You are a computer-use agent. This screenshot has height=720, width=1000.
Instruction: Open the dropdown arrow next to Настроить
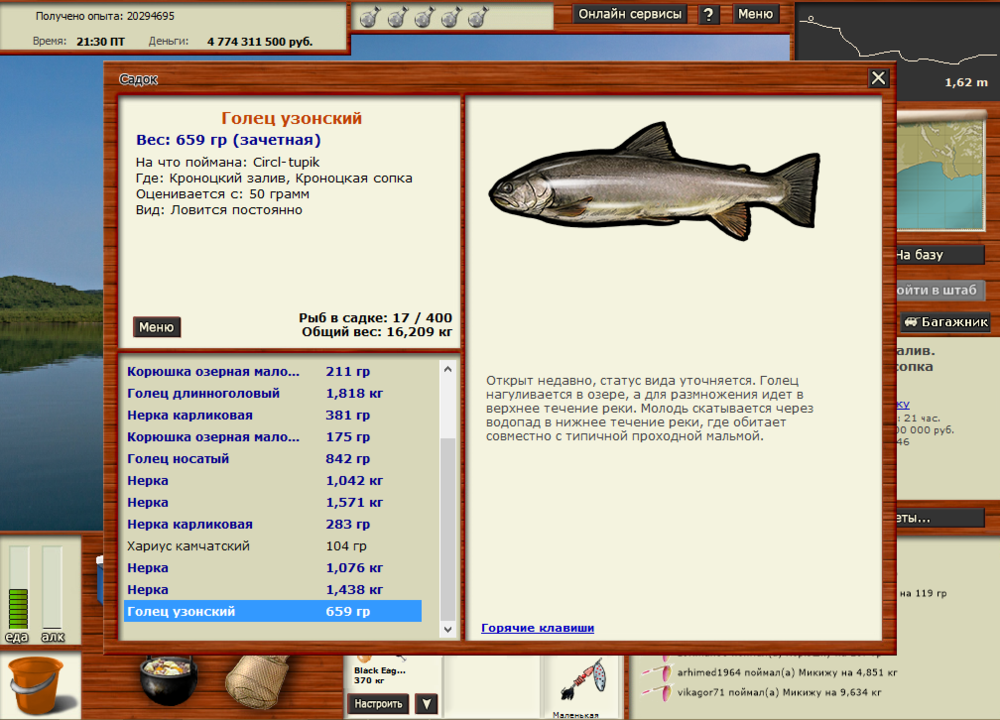tap(426, 704)
